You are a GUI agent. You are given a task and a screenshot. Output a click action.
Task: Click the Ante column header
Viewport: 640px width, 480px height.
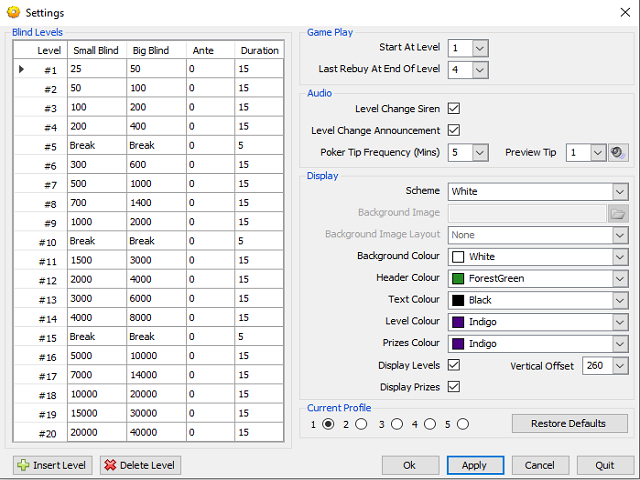coord(211,50)
